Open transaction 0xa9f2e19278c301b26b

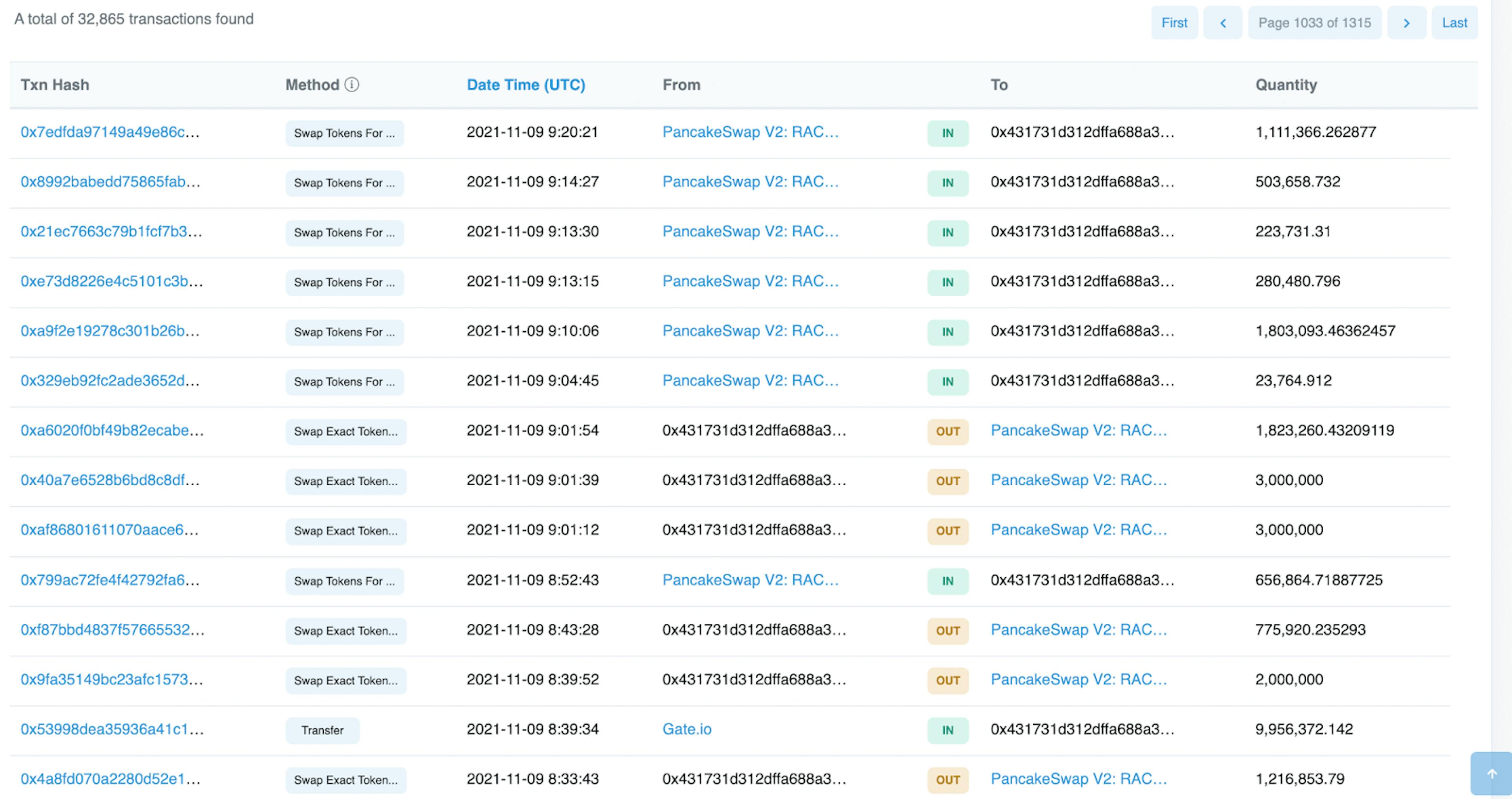coord(110,331)
